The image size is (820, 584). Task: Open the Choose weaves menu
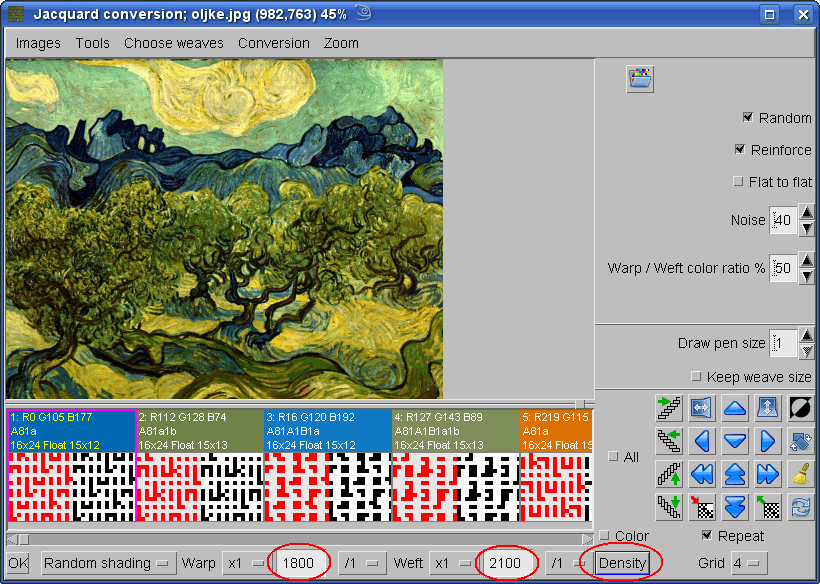[173, 43]
